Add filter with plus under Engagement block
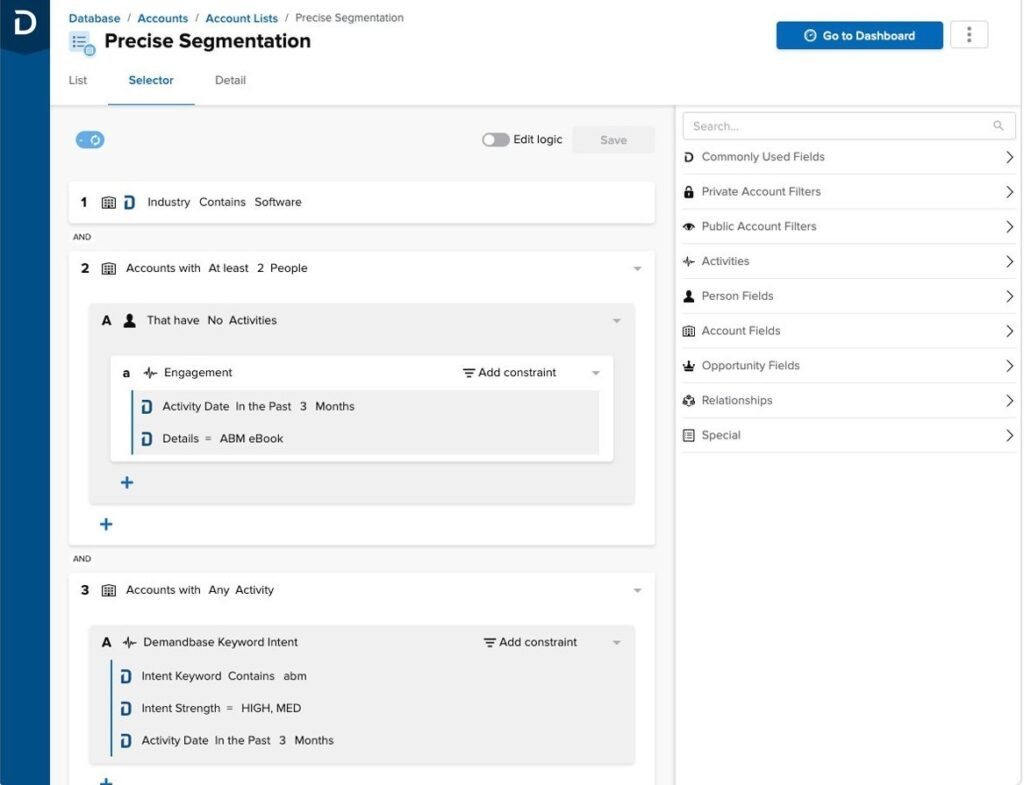1024x785 pixels. click(x=127, y=483)
